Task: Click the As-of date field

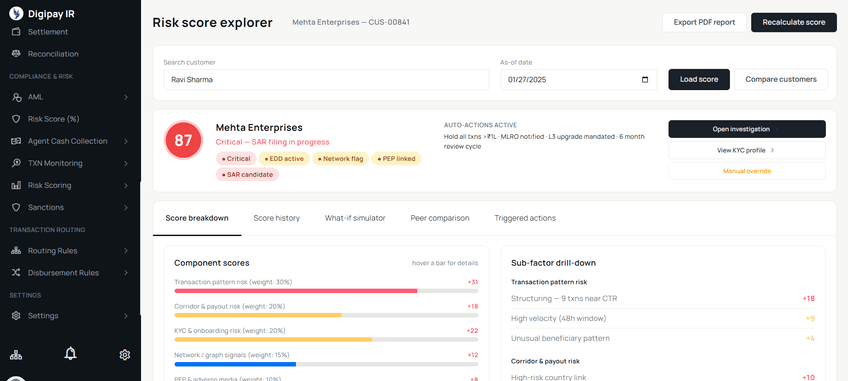Action: [x=579, y=80]
